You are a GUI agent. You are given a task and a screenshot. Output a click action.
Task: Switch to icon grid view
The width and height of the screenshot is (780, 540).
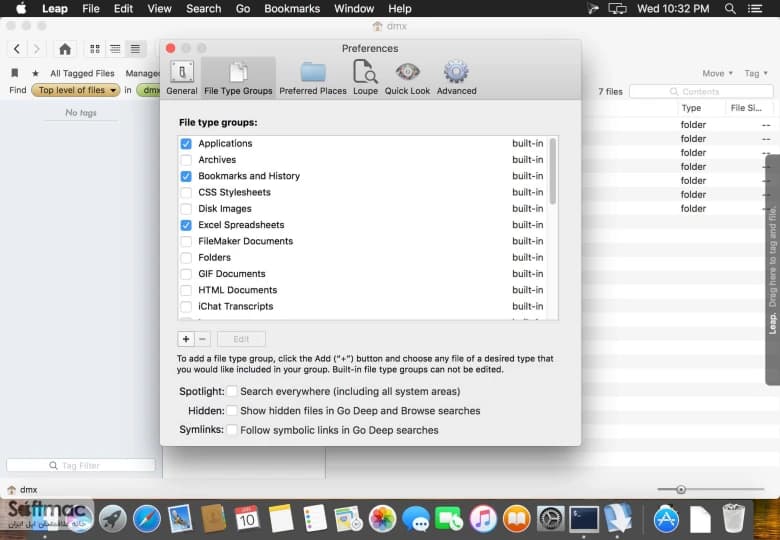pyautogui.click(x=95, y=49)
